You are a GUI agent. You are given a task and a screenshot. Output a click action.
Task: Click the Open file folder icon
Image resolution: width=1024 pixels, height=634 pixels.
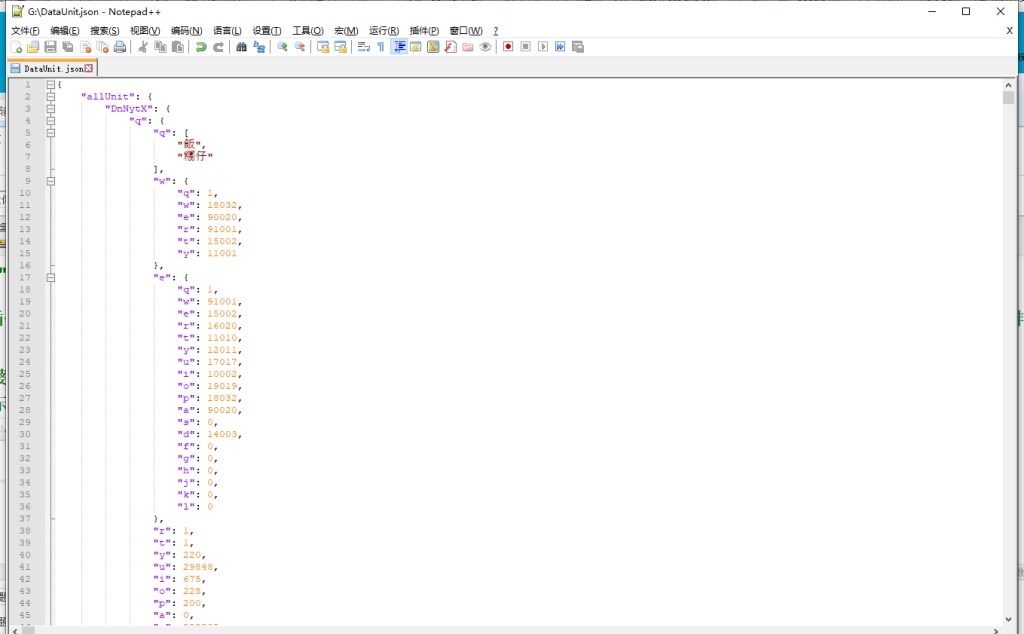click(x=33, y=47)
